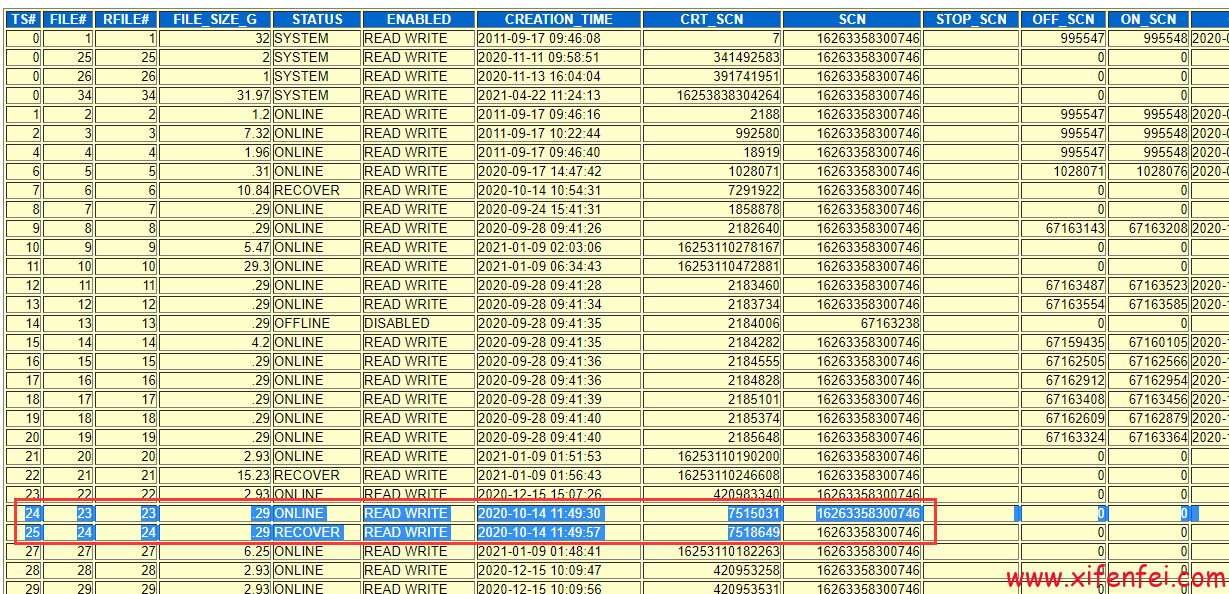Screen dimensions: 1229x594
Task: Click CRT_SCN value 341492583
Action: tap(746, 57)
